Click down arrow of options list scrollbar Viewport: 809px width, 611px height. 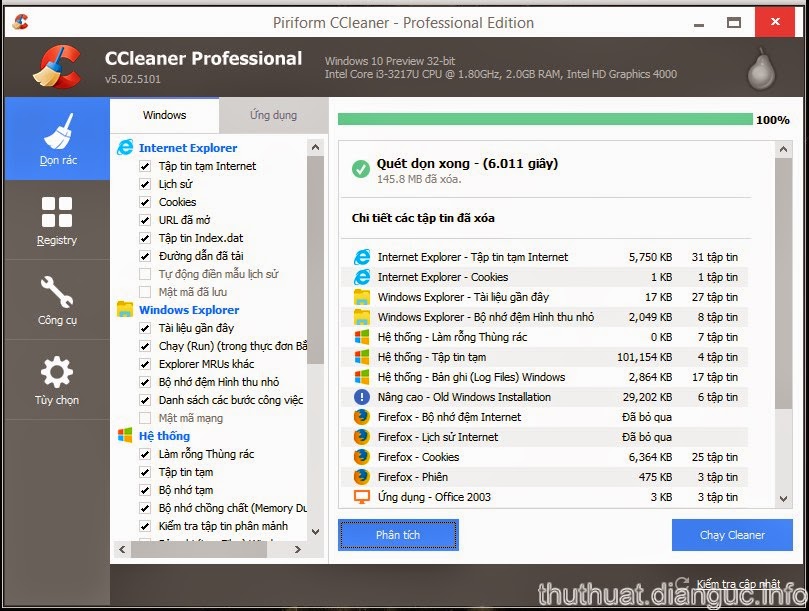316,532
